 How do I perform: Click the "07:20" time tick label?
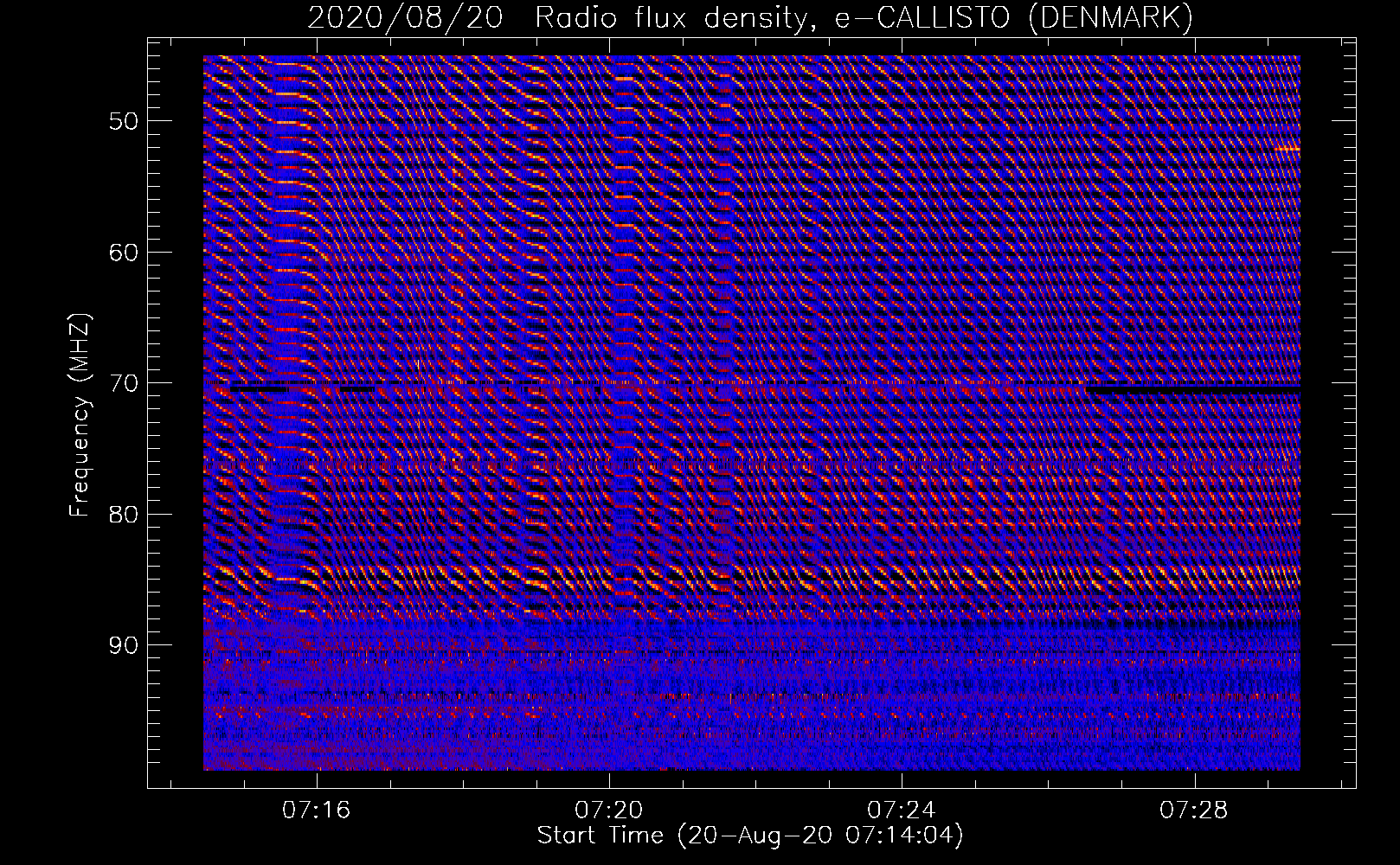pos(609,810)
